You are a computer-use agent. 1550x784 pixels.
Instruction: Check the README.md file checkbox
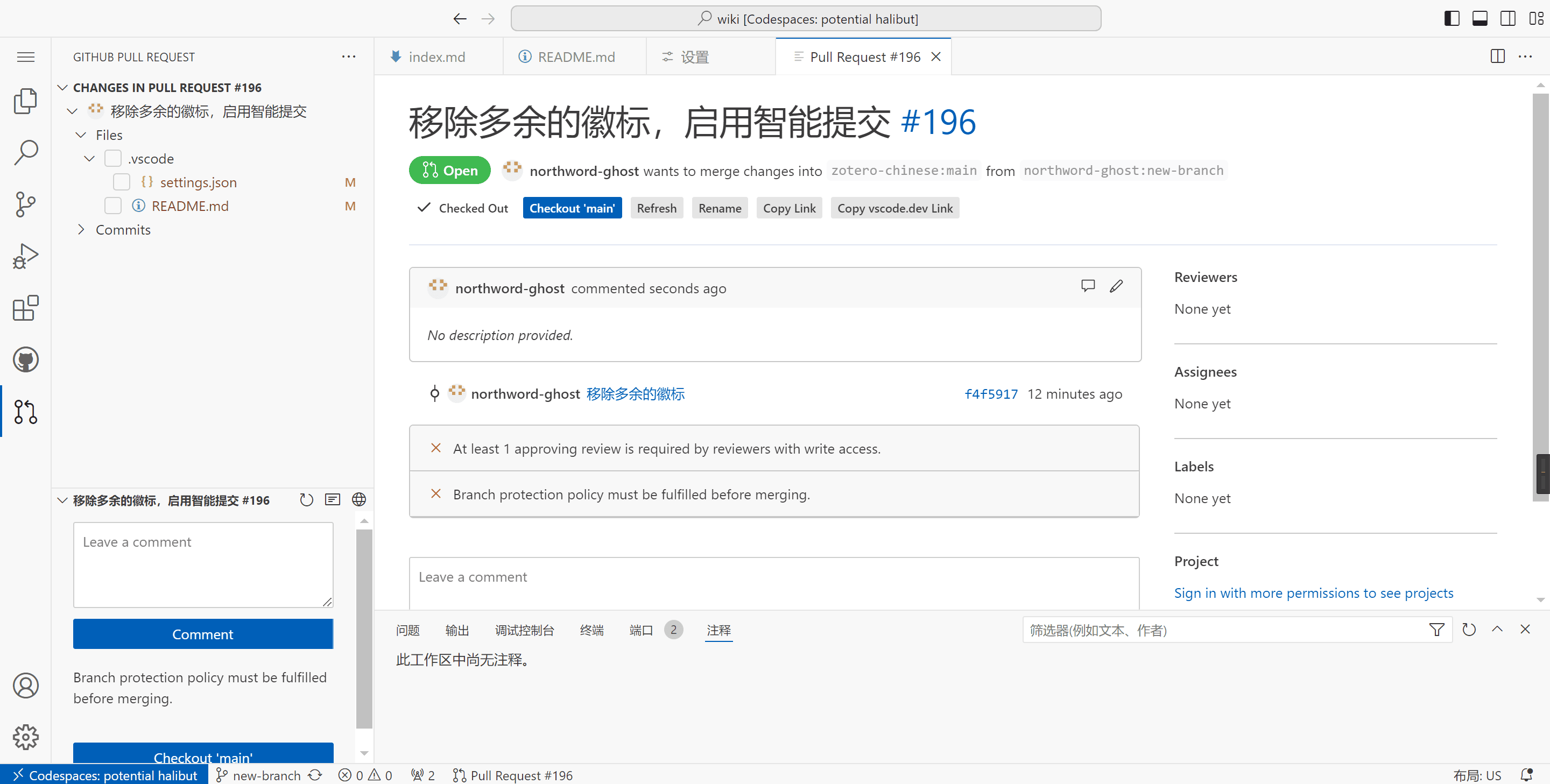(113, 205)
